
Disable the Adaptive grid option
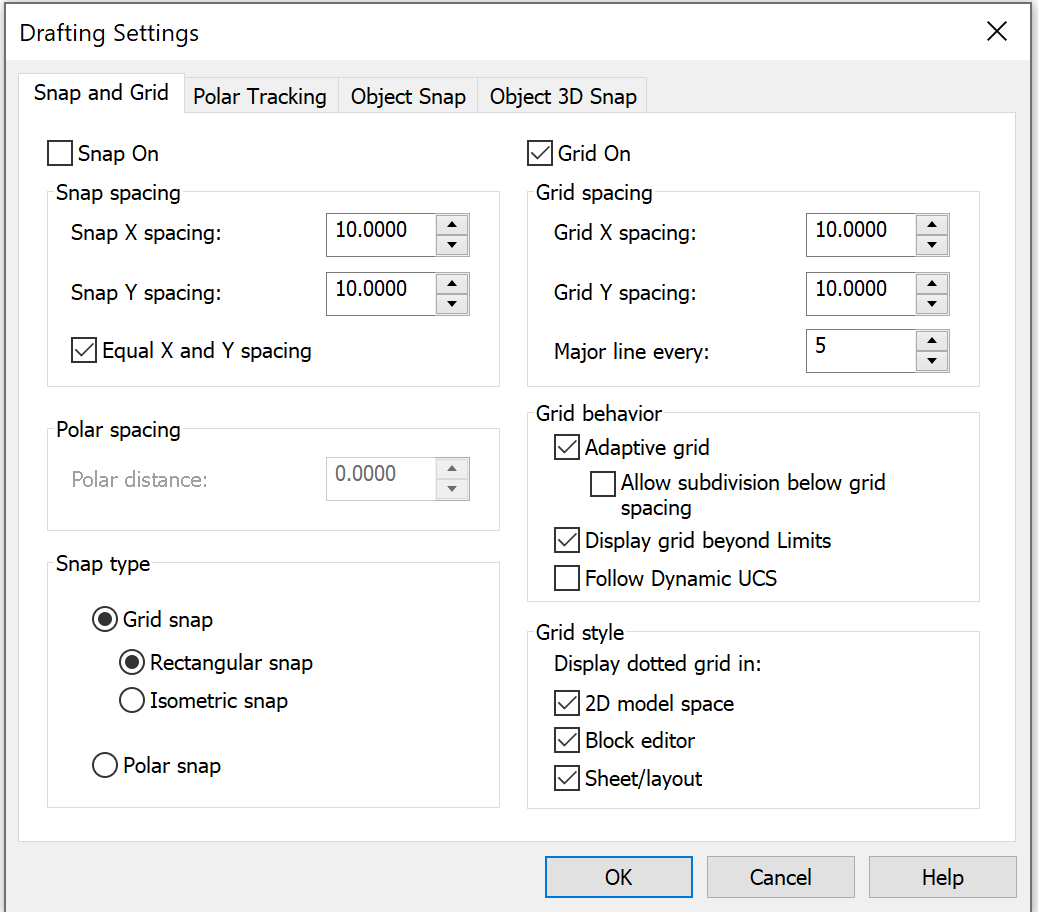pos(567,447)
